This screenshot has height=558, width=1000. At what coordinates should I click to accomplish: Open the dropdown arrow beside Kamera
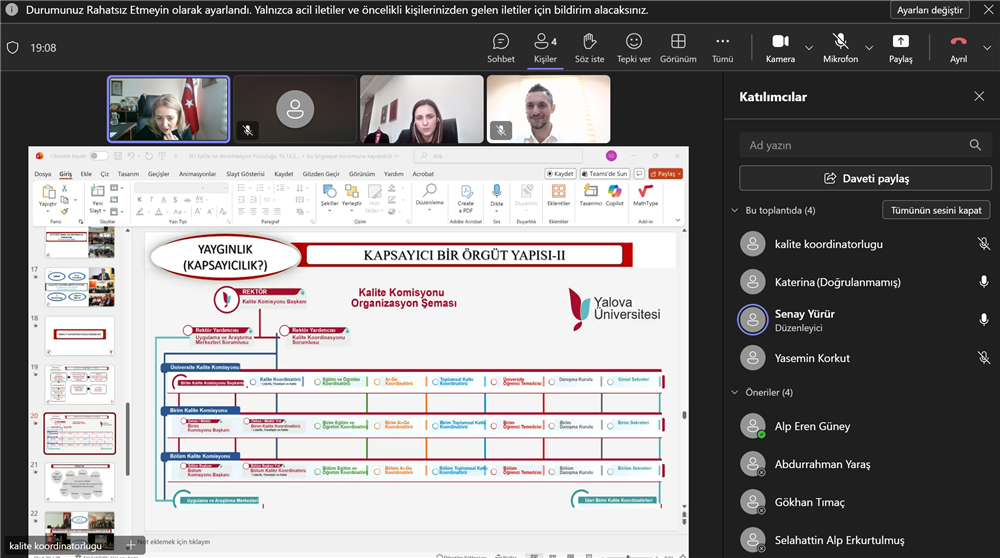(809, 47)
